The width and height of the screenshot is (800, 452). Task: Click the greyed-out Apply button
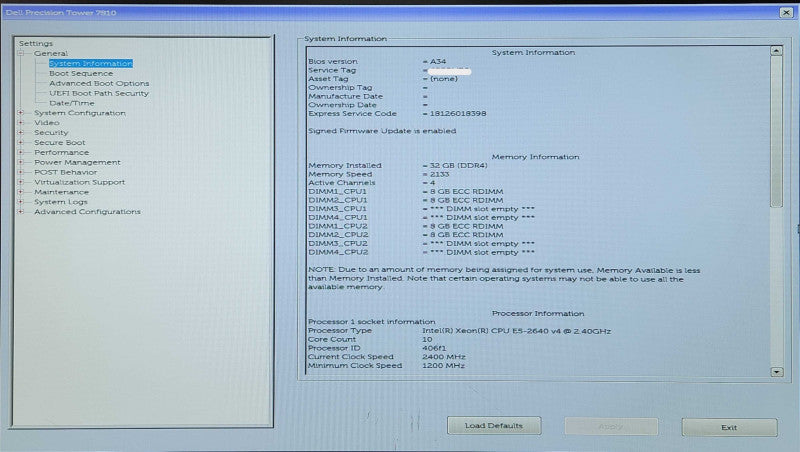611,426
